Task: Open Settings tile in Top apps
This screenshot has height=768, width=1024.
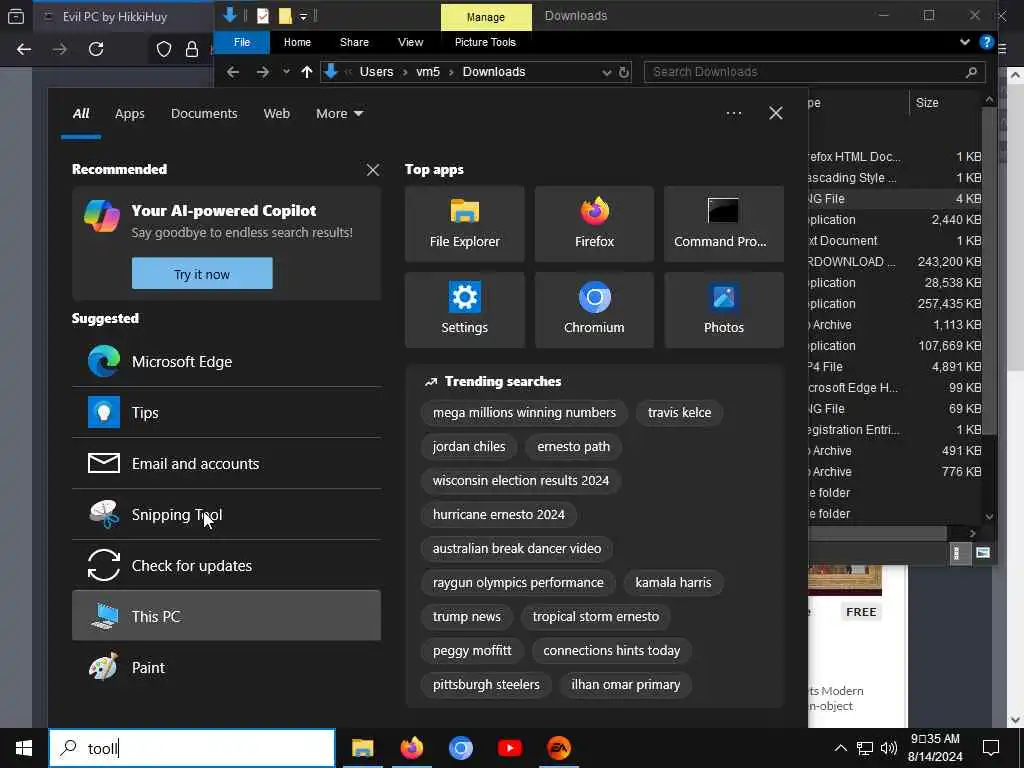Action: 464,310
